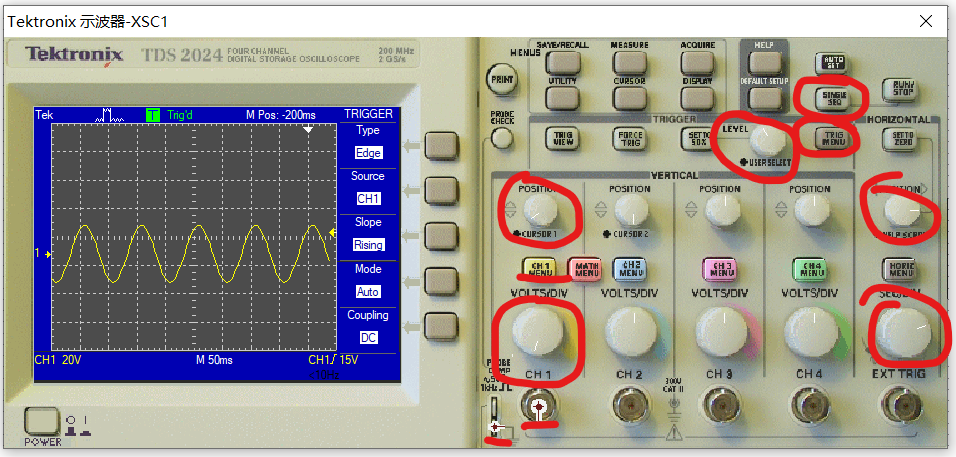Click the PRINT button

point(501,79)
